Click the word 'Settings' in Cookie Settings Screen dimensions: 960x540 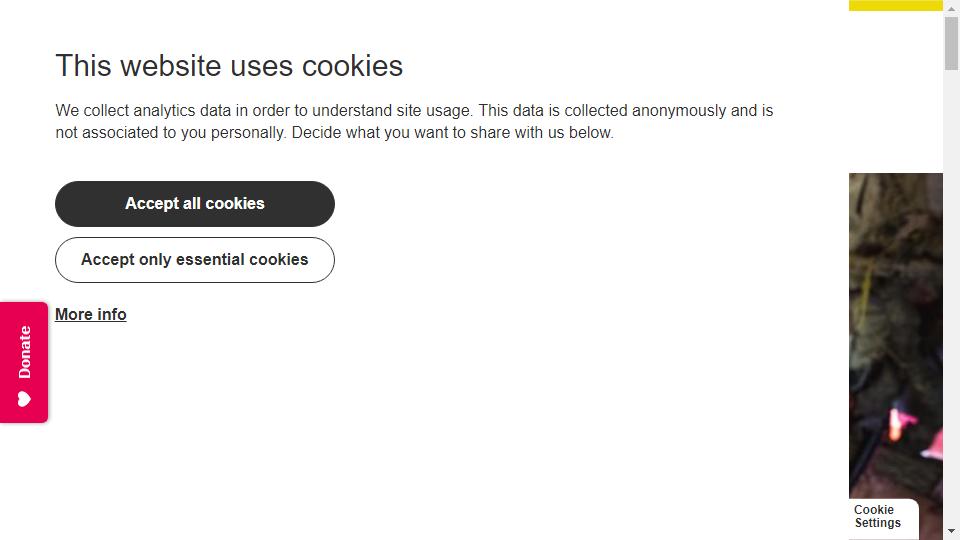[x=878, y=523]
